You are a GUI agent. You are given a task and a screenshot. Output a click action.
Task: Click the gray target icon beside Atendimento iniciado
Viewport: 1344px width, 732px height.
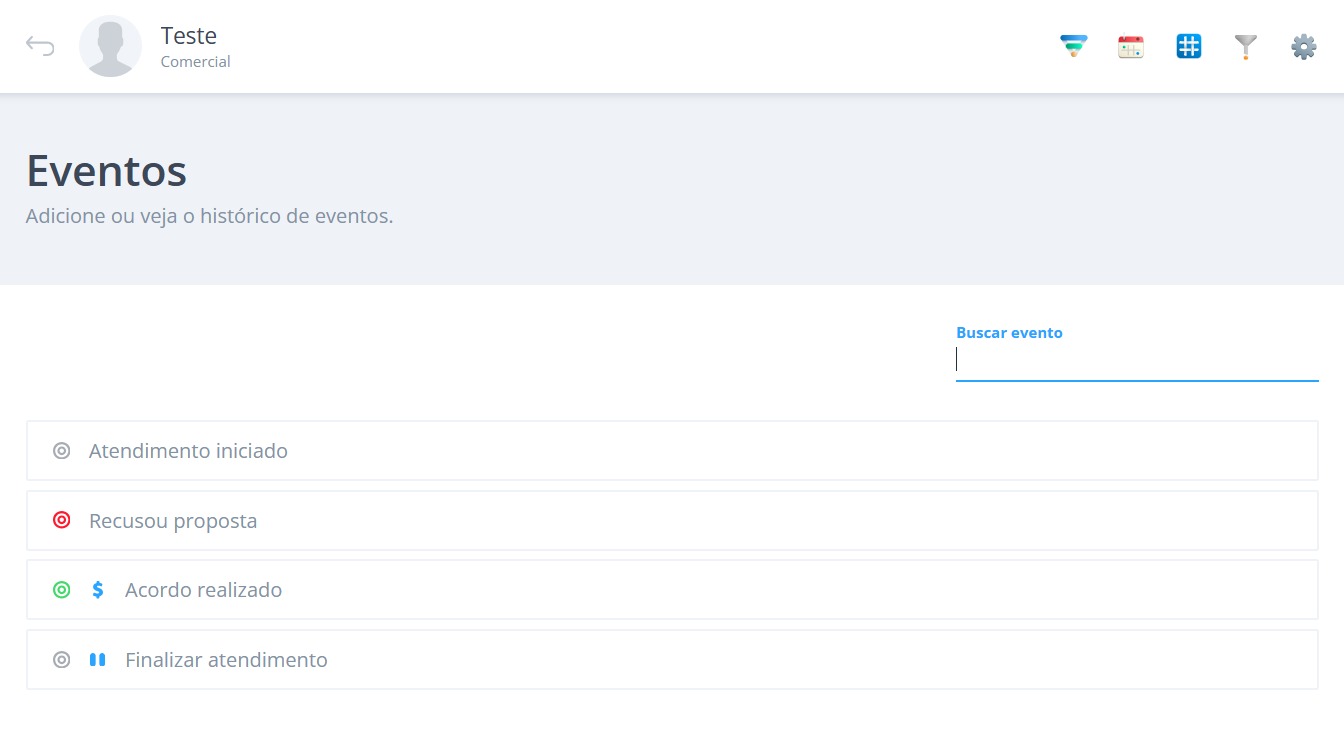pos(62,451)
